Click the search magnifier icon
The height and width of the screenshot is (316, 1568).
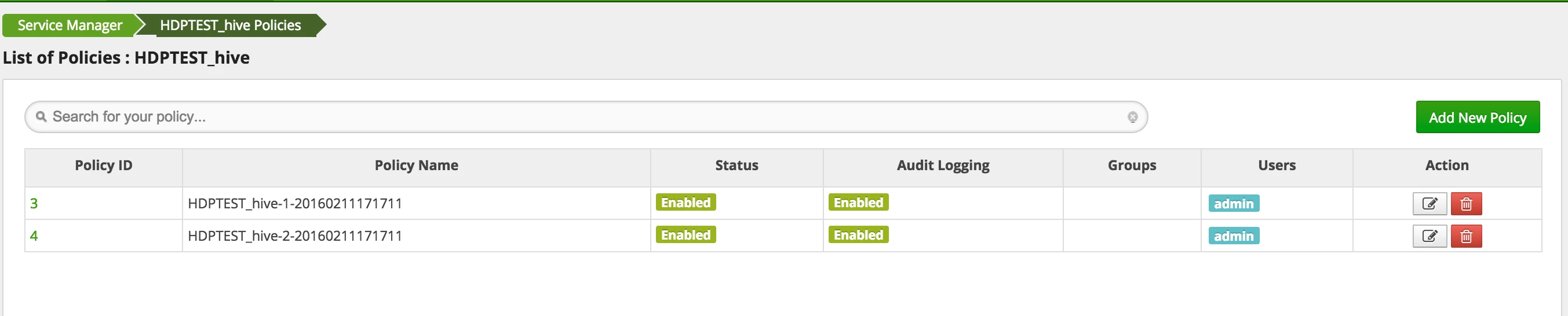[41, 116]
